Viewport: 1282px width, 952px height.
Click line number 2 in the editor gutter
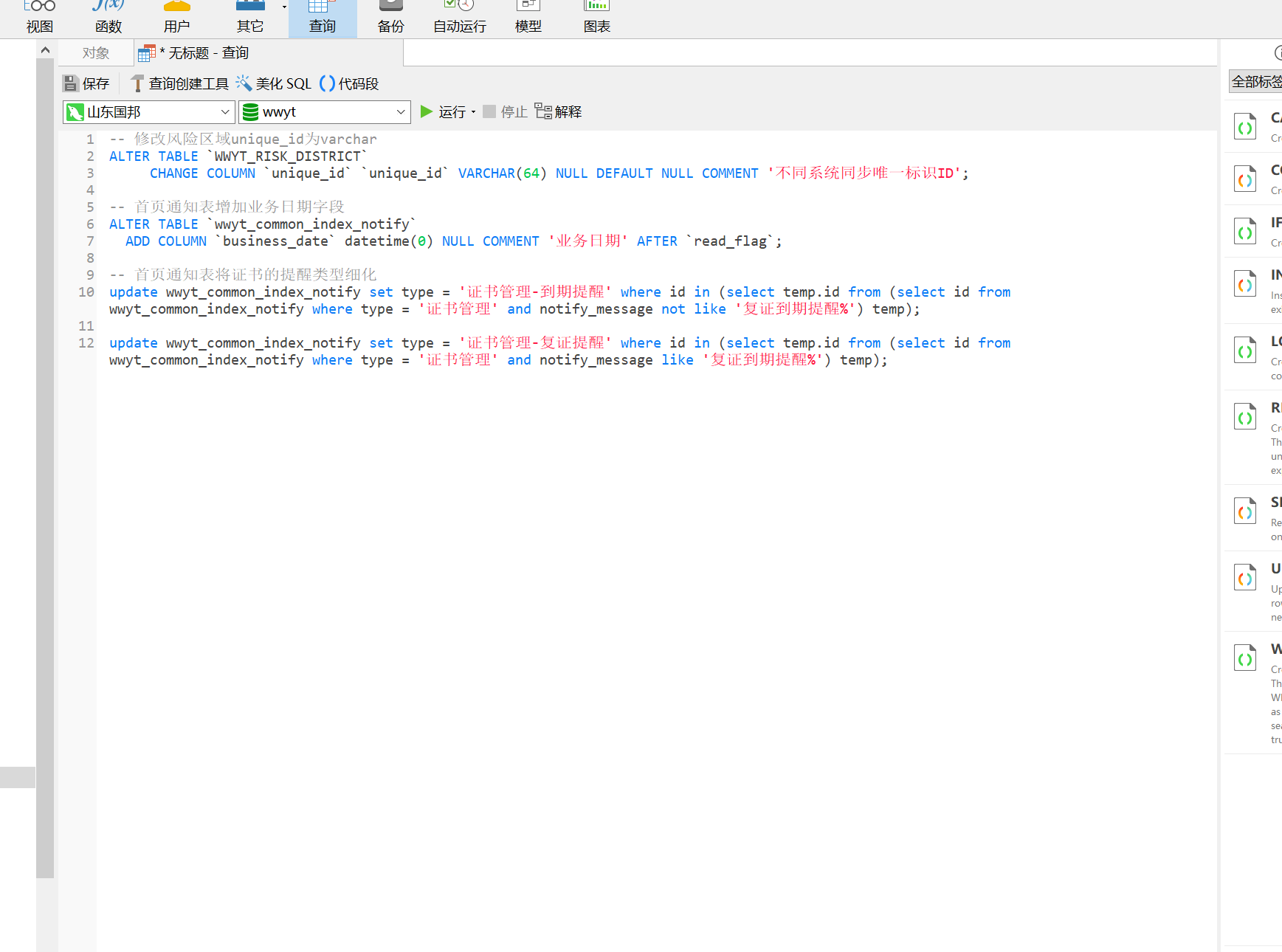coord(90,156)
